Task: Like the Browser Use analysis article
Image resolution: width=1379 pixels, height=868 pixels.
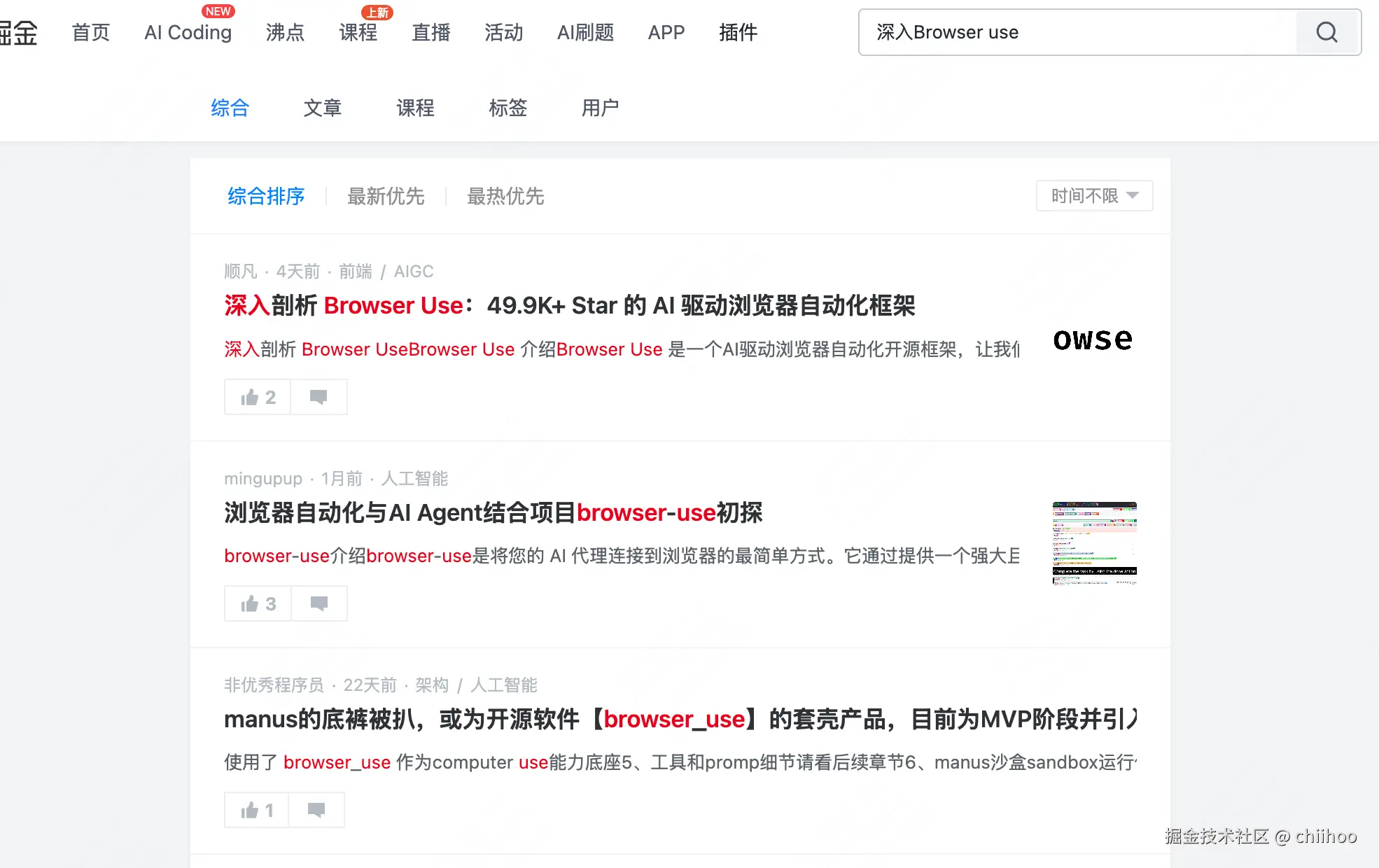Action: click(256, 397)
